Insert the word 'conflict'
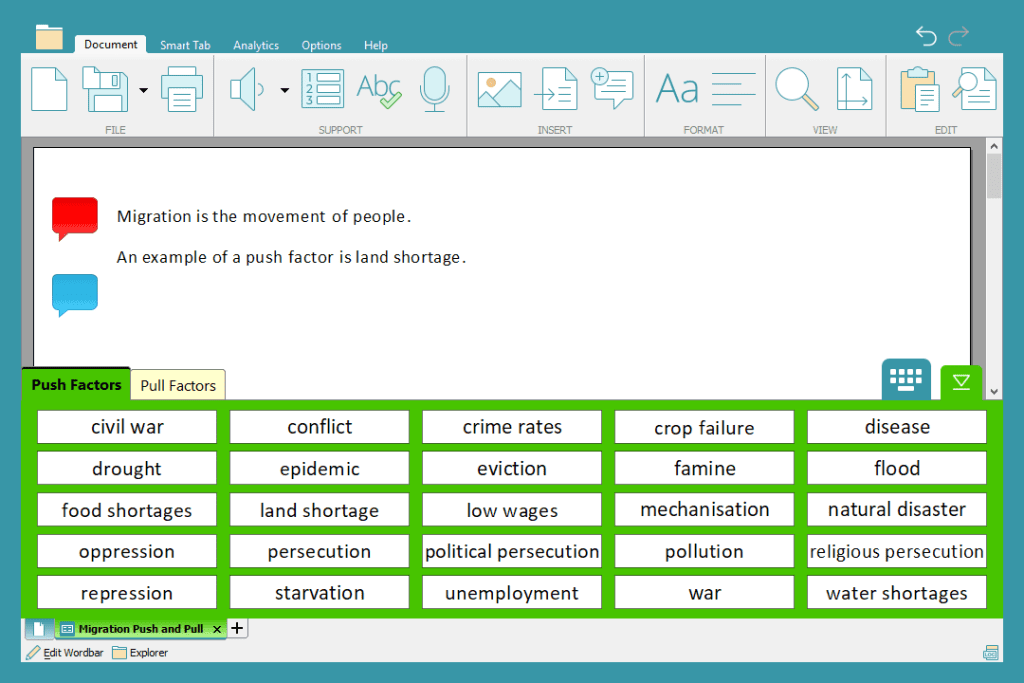The width and height of the screenshot is (1024, 683). point(319,427)
